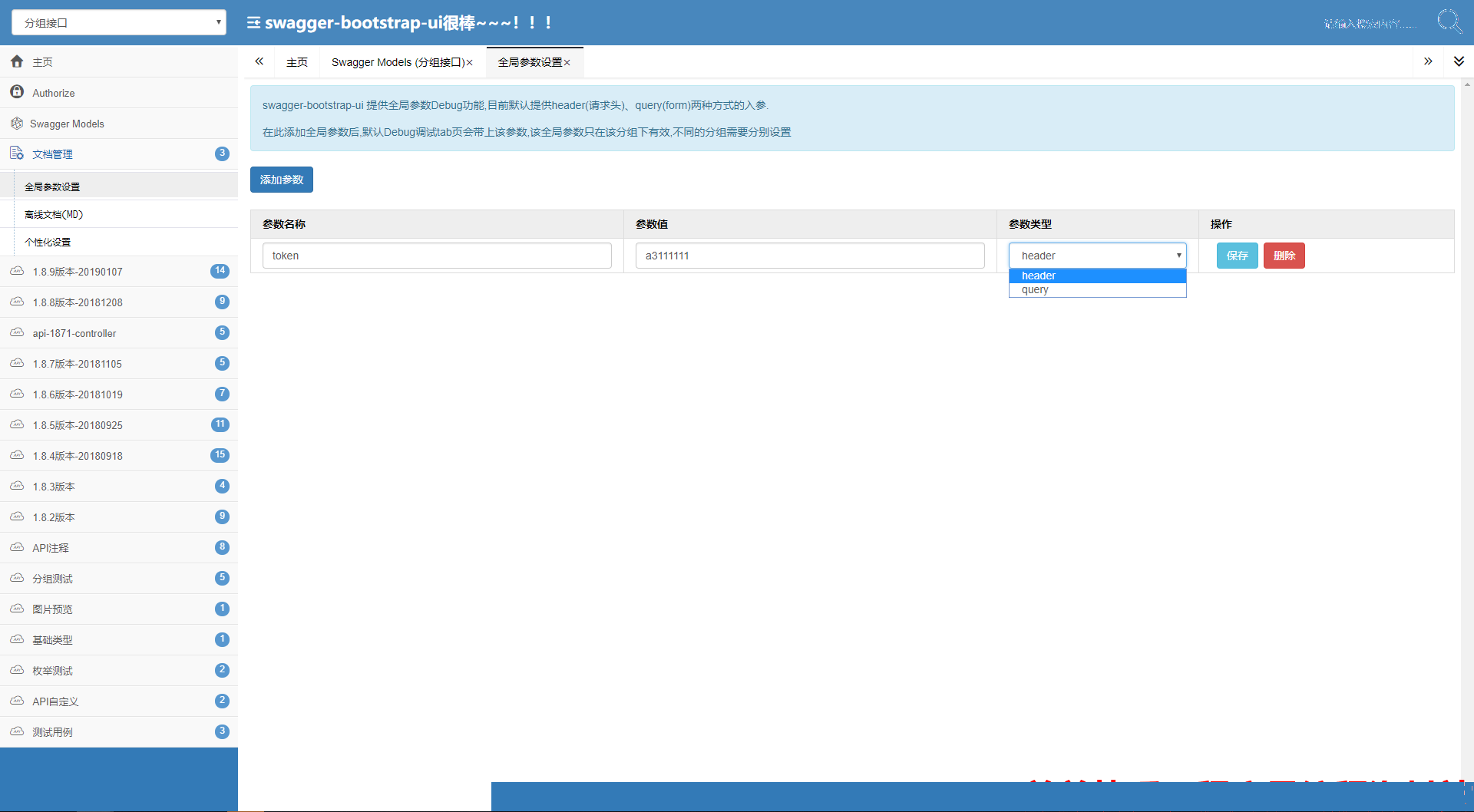
Task: Click the 14 badge on 1.8.9版本-20190107
Action: [220, 271]
